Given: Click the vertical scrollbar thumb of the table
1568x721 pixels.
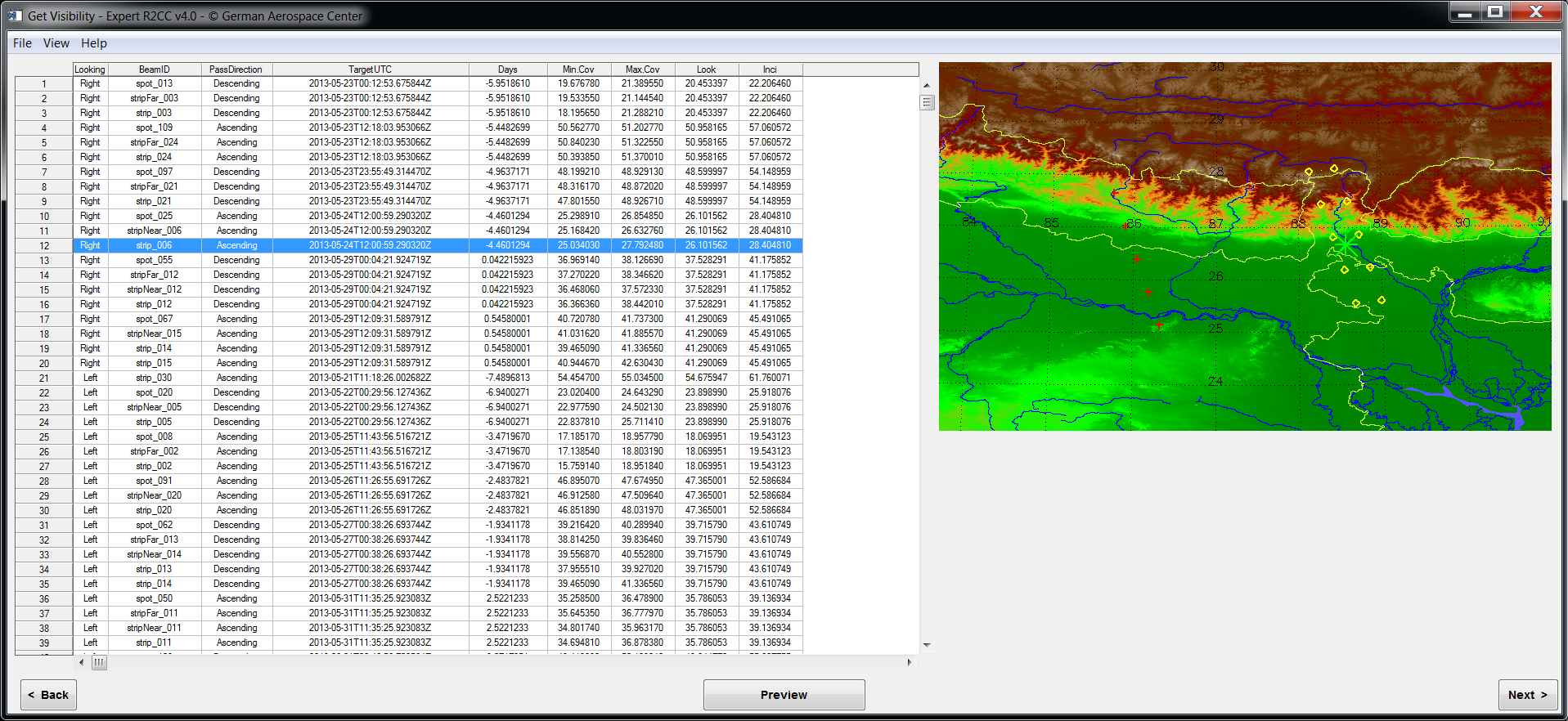Looking at the screenshot, I should click(x=927, y=102).
